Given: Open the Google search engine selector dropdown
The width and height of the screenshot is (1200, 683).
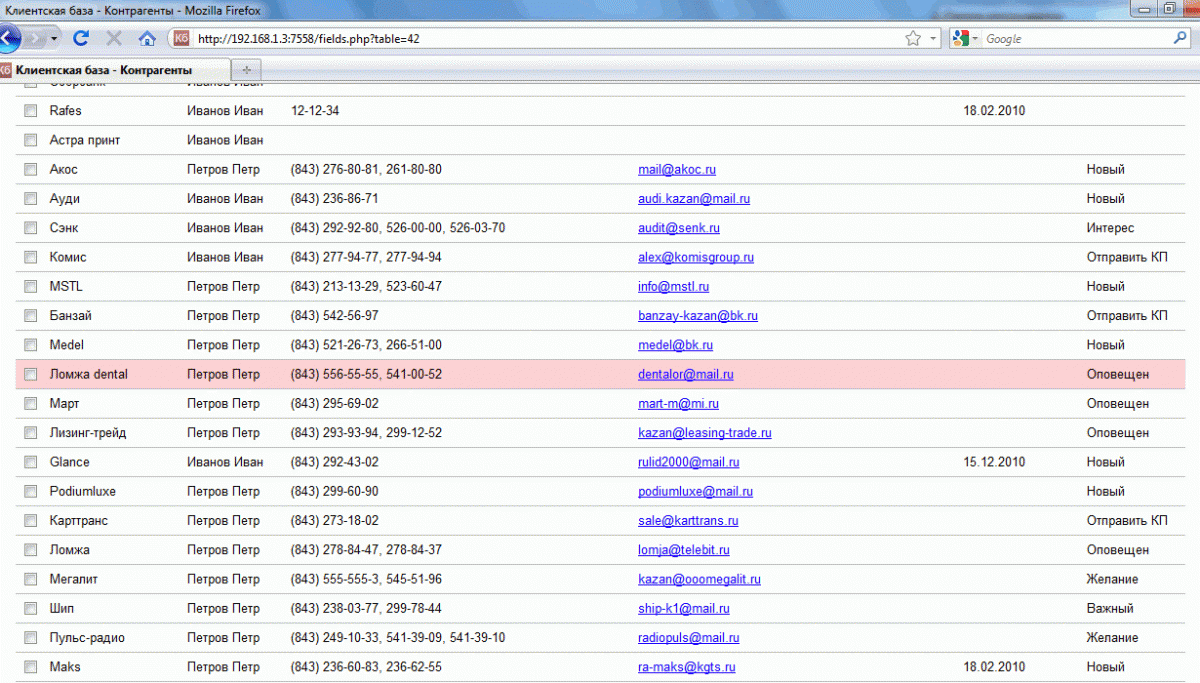Looking at the screenshot, I should pos(966,38).
